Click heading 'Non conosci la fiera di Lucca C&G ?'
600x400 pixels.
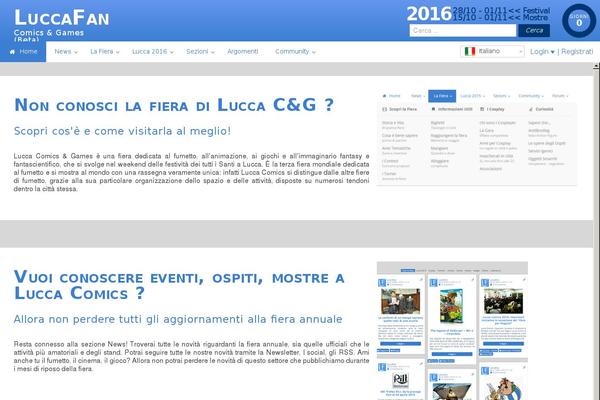(x=174, y=105)
